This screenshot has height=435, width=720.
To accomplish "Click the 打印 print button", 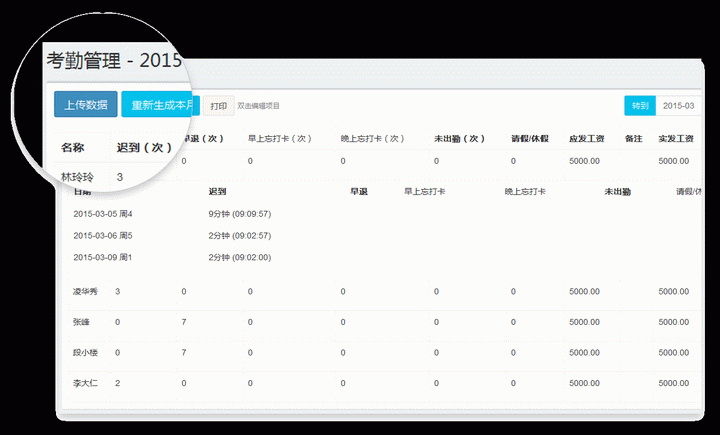I will coord(219,106).
